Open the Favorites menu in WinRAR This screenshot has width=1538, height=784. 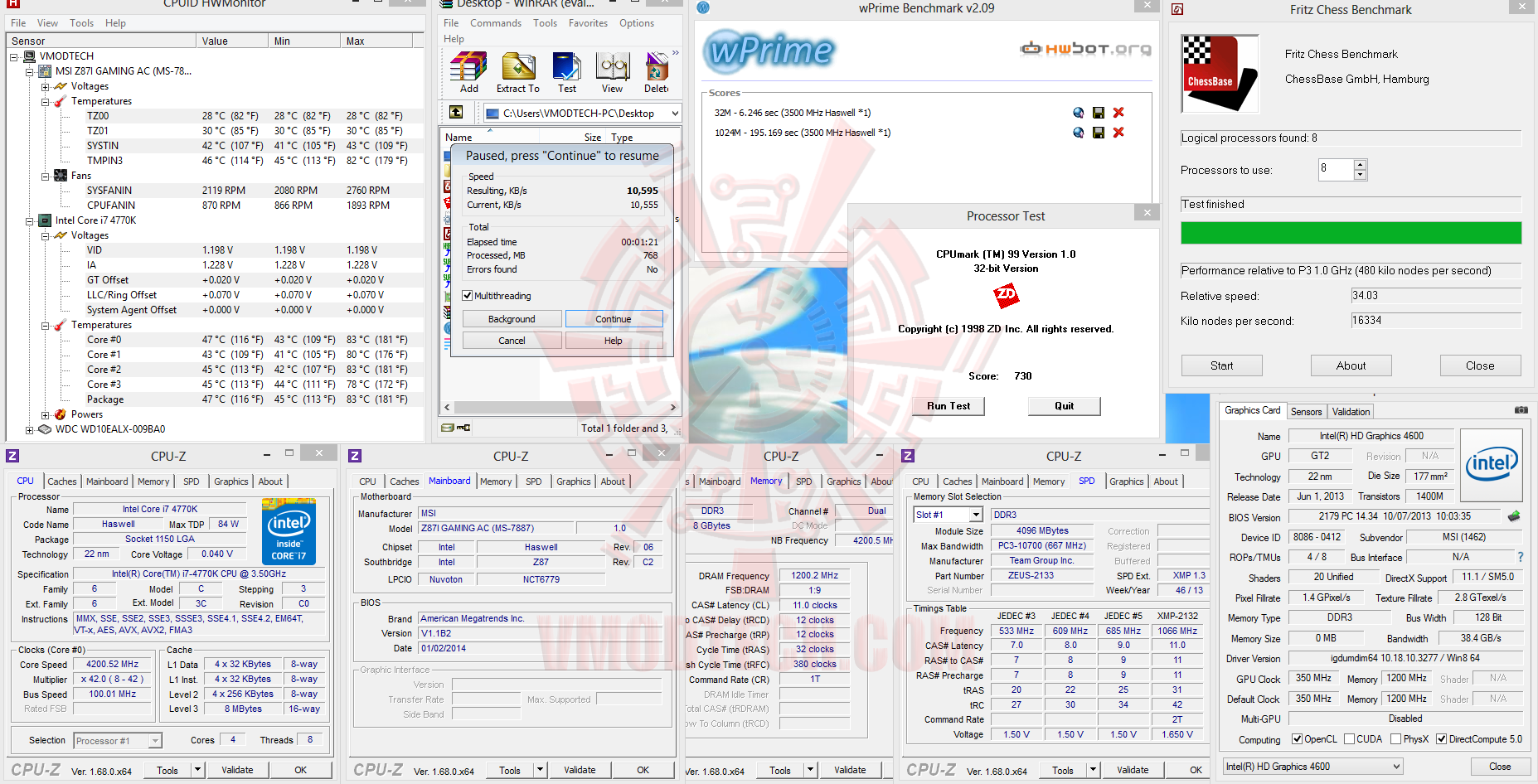[588, 23]
